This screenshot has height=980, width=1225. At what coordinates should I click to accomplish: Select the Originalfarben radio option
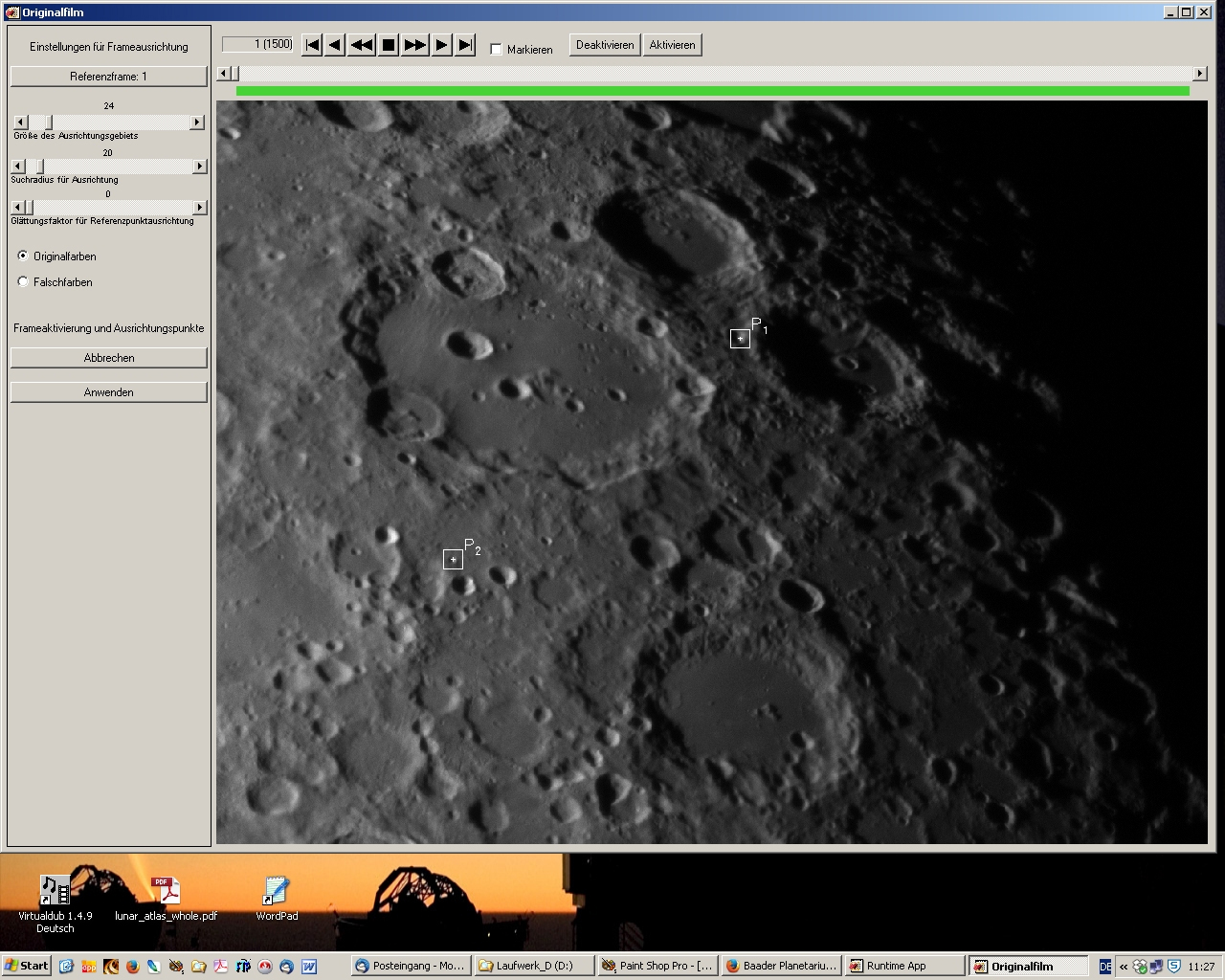(23, 256)
